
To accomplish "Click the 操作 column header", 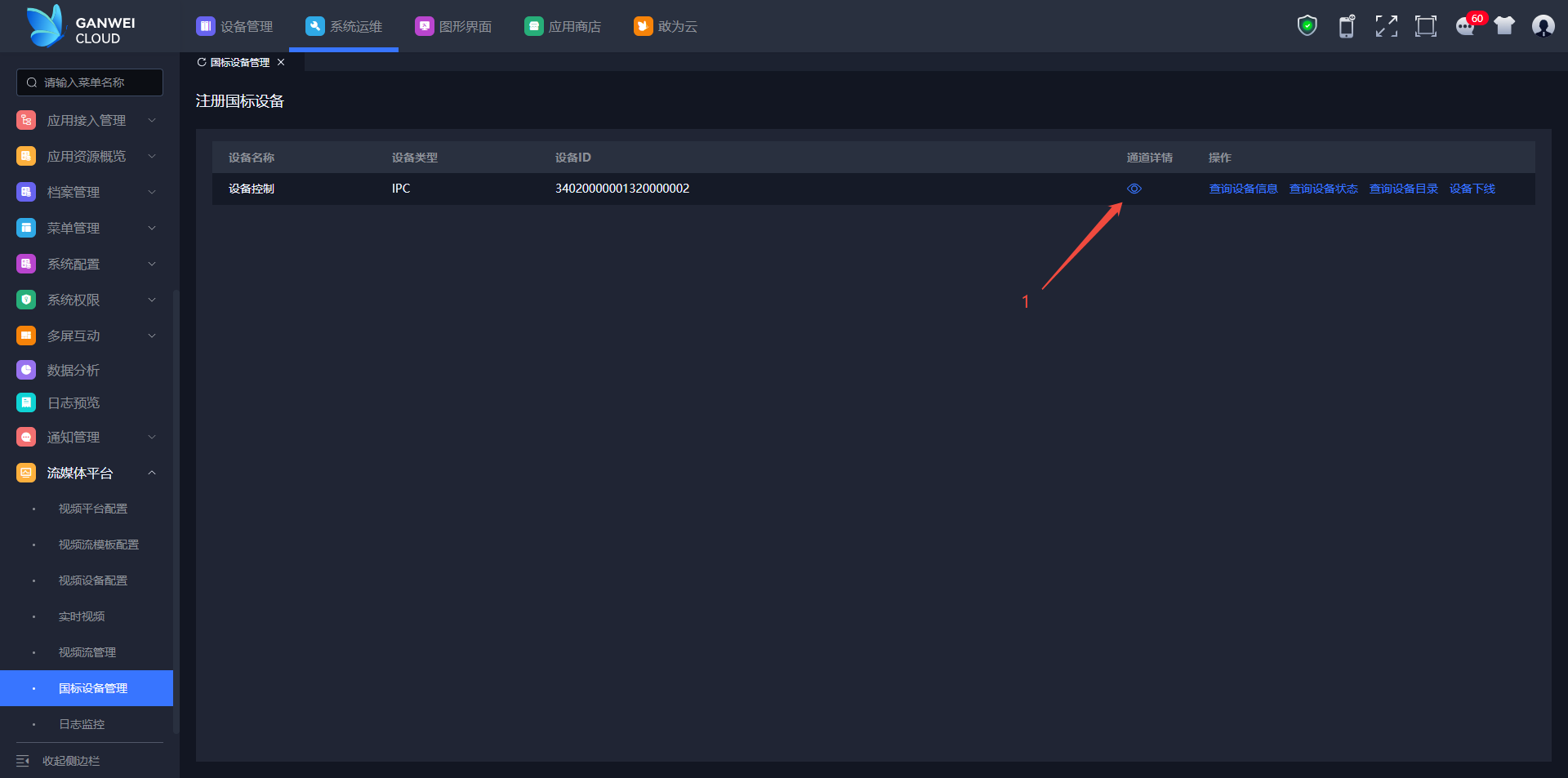I will tap(1220, 158).
